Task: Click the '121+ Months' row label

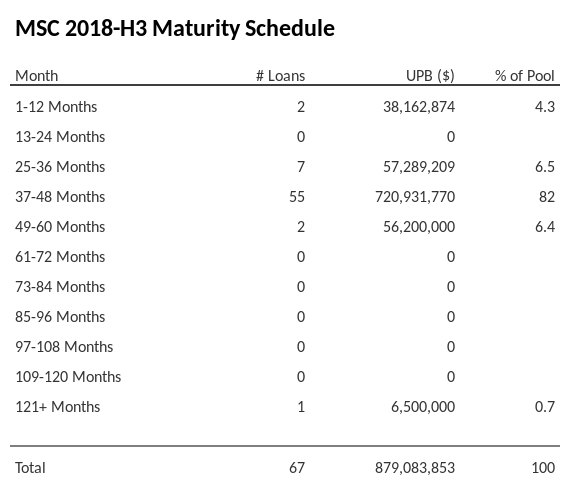Action: [57, 407]
